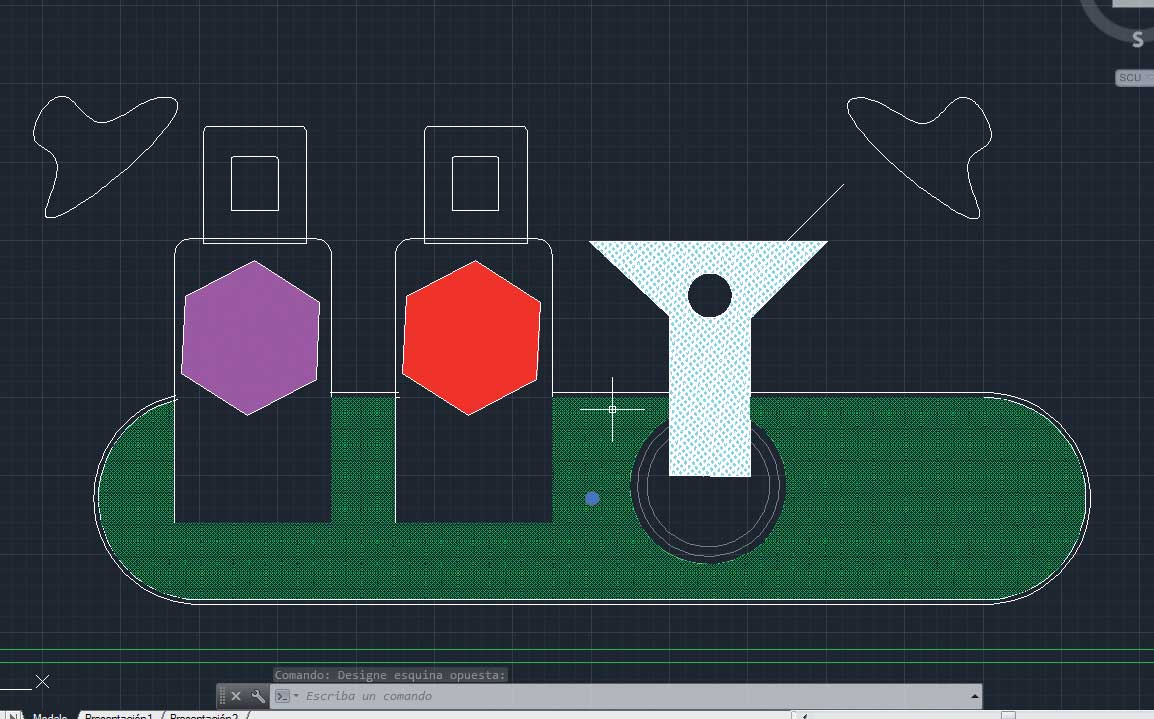Click the 'Escriba un comando' input field
This screenshot has height=719, width=1154.
click(x=600, y=696)
